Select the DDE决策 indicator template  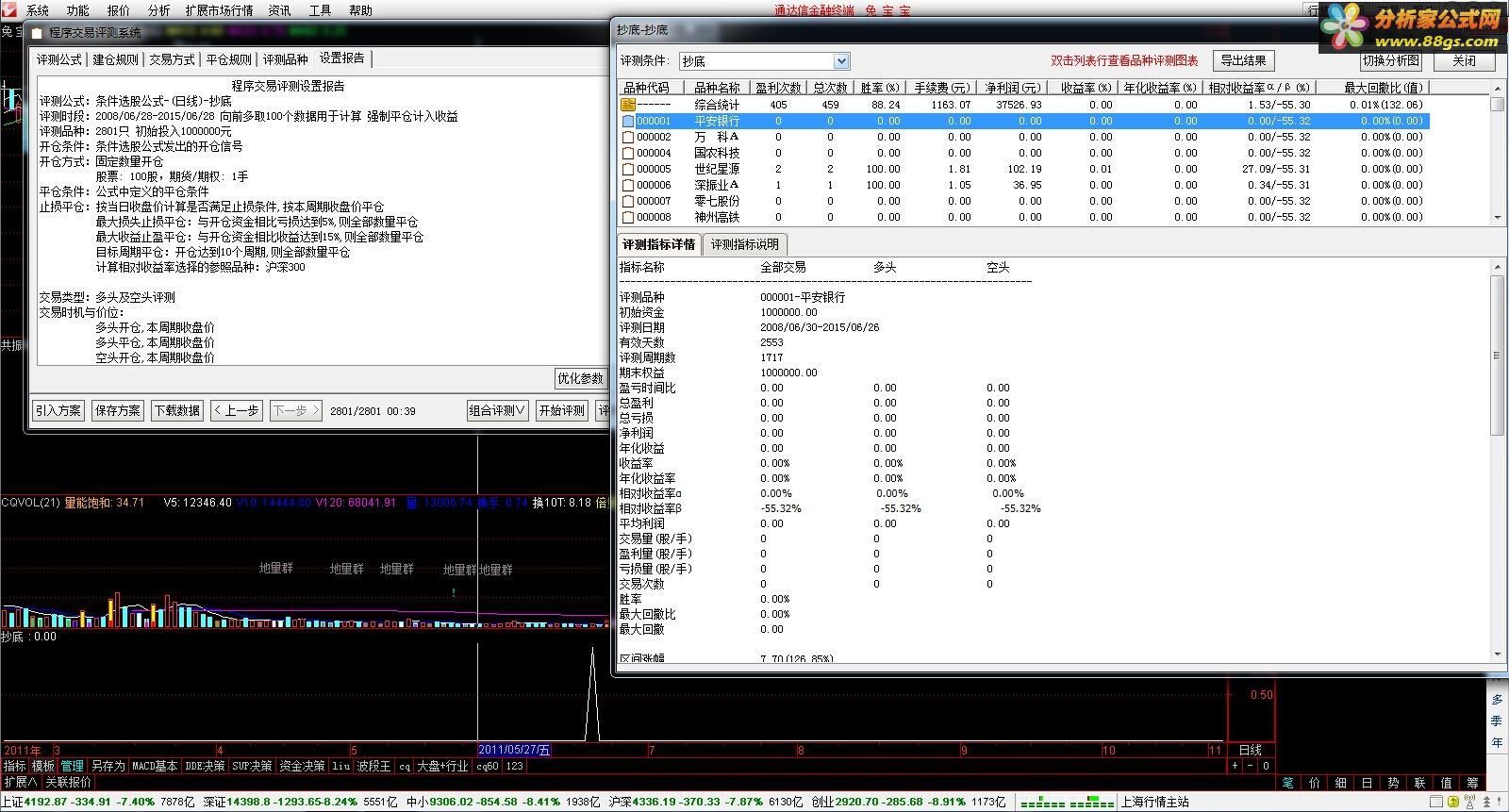(205, 766)
